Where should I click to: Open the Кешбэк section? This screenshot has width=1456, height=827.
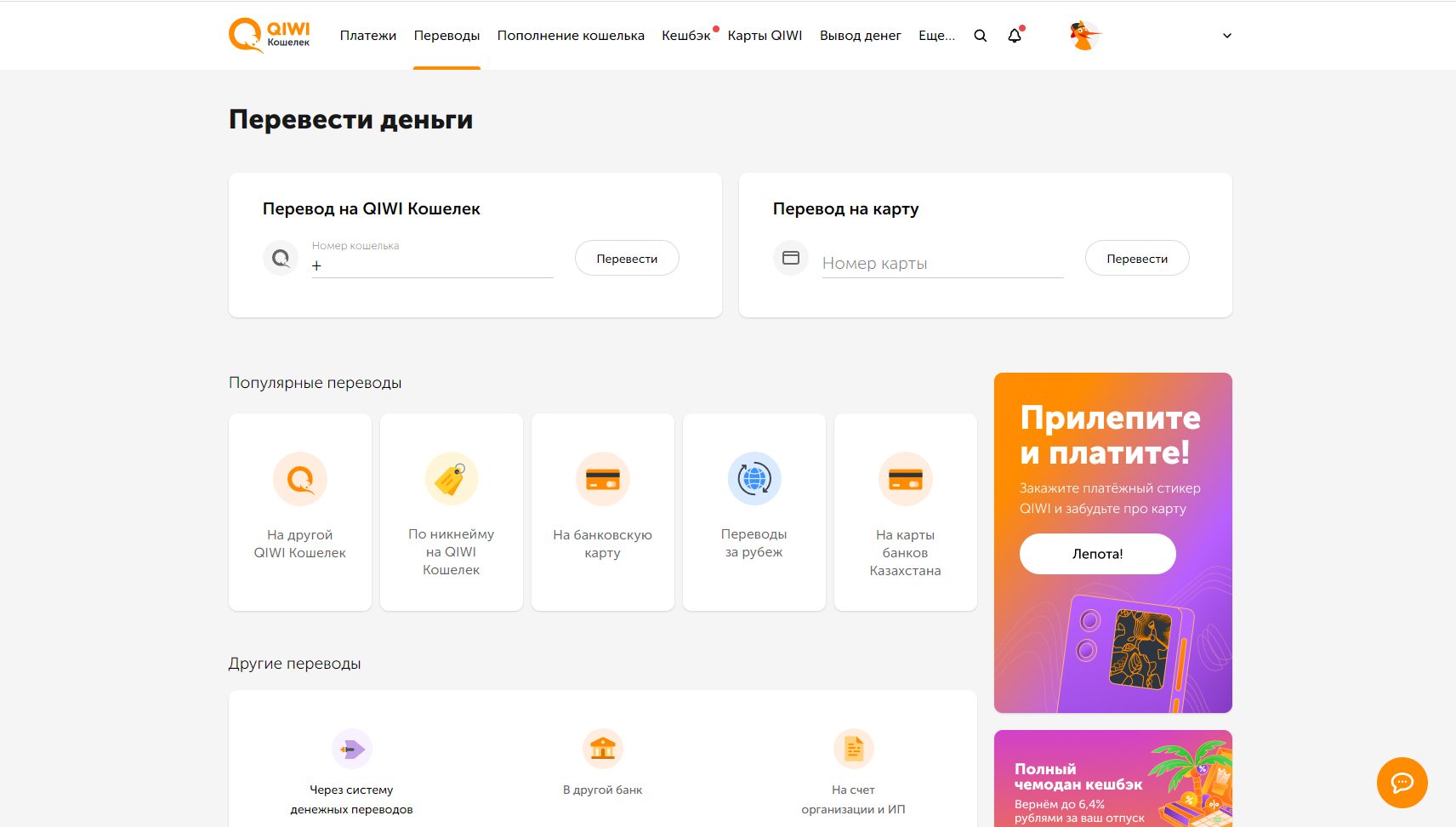tap(686, 36)
